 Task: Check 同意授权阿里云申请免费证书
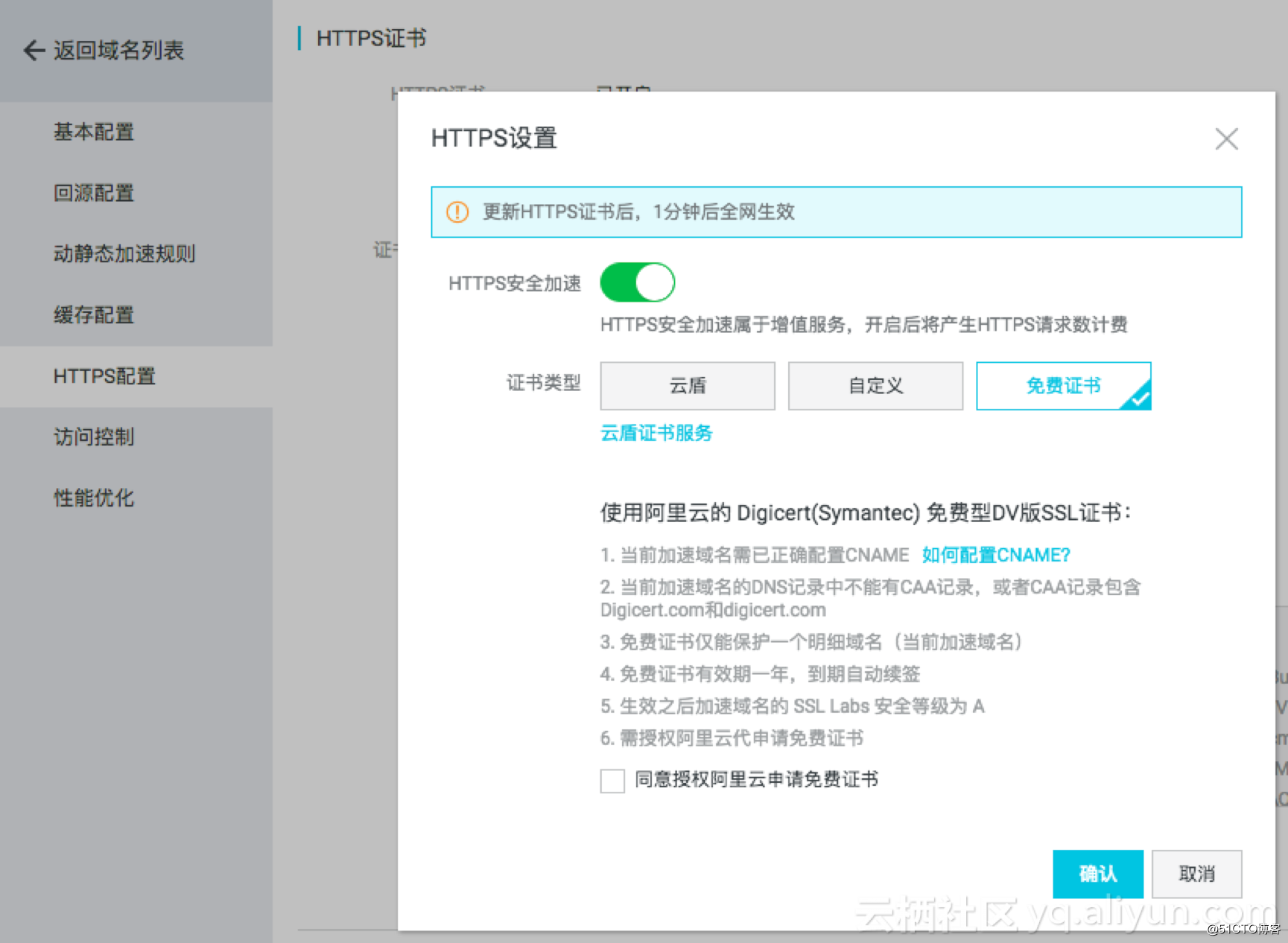coord(611,781)
